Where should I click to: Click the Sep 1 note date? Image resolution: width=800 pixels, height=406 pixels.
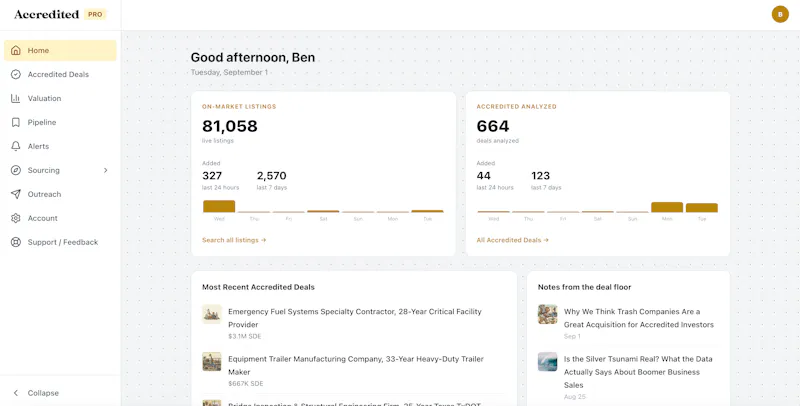click(x=572, y=337)
